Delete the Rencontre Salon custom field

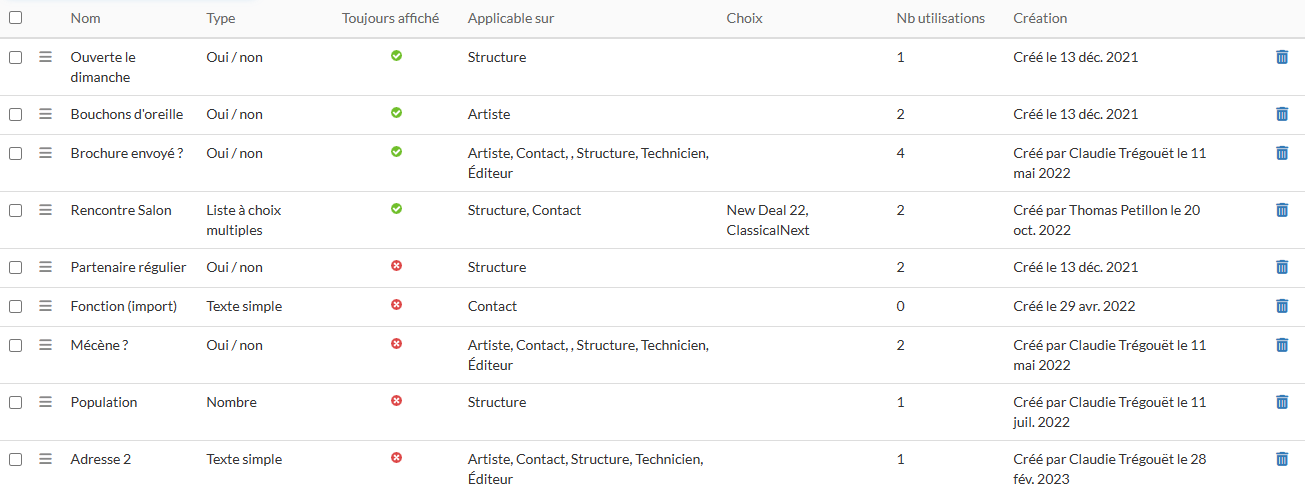pos(1282,210)
